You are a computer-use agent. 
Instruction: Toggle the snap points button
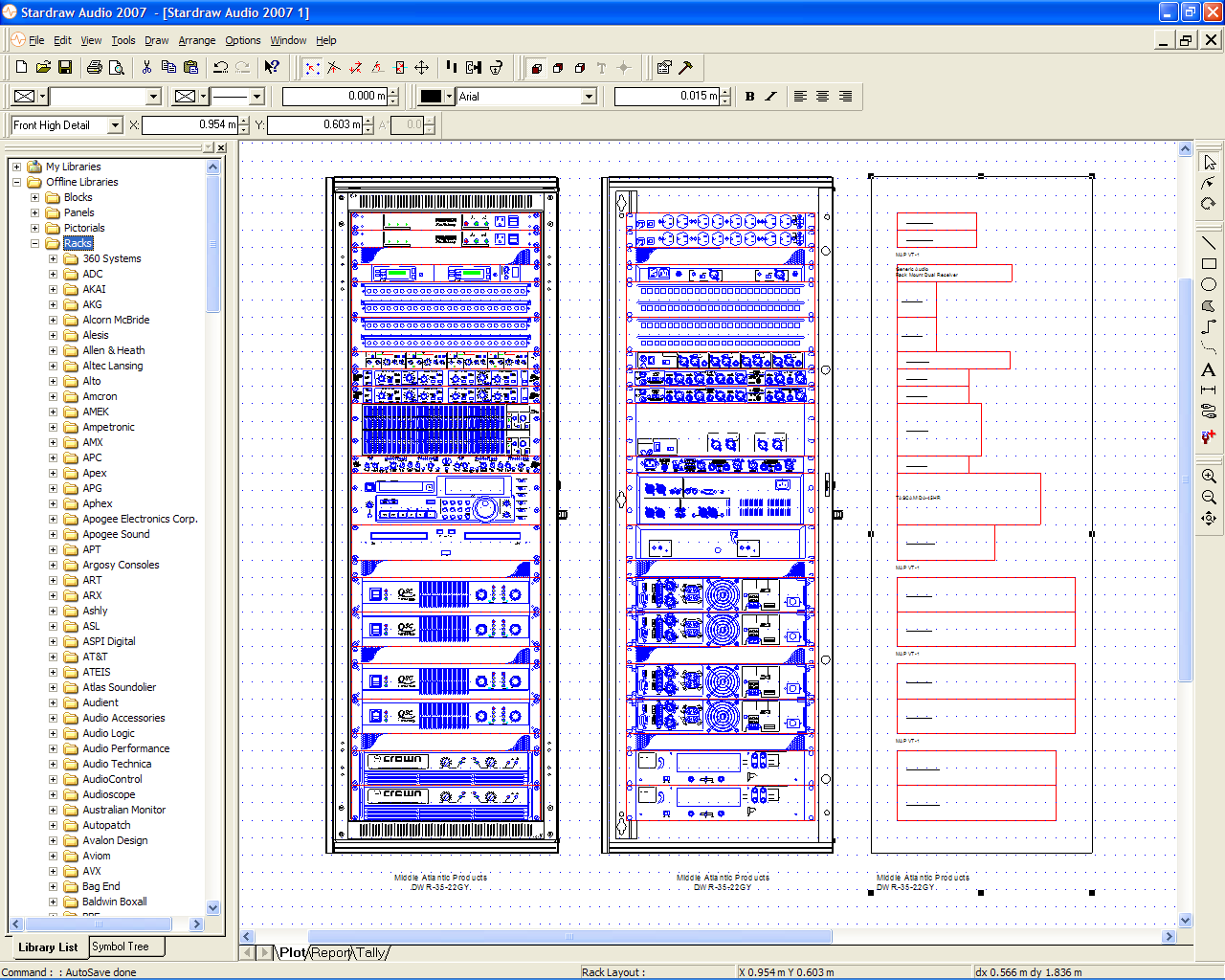[x=312, y=67]
